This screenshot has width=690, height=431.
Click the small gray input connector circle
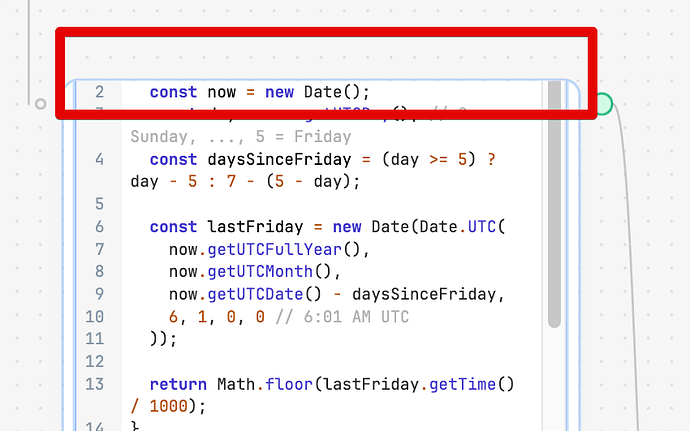pyautogui.click(x=40, y=103)
